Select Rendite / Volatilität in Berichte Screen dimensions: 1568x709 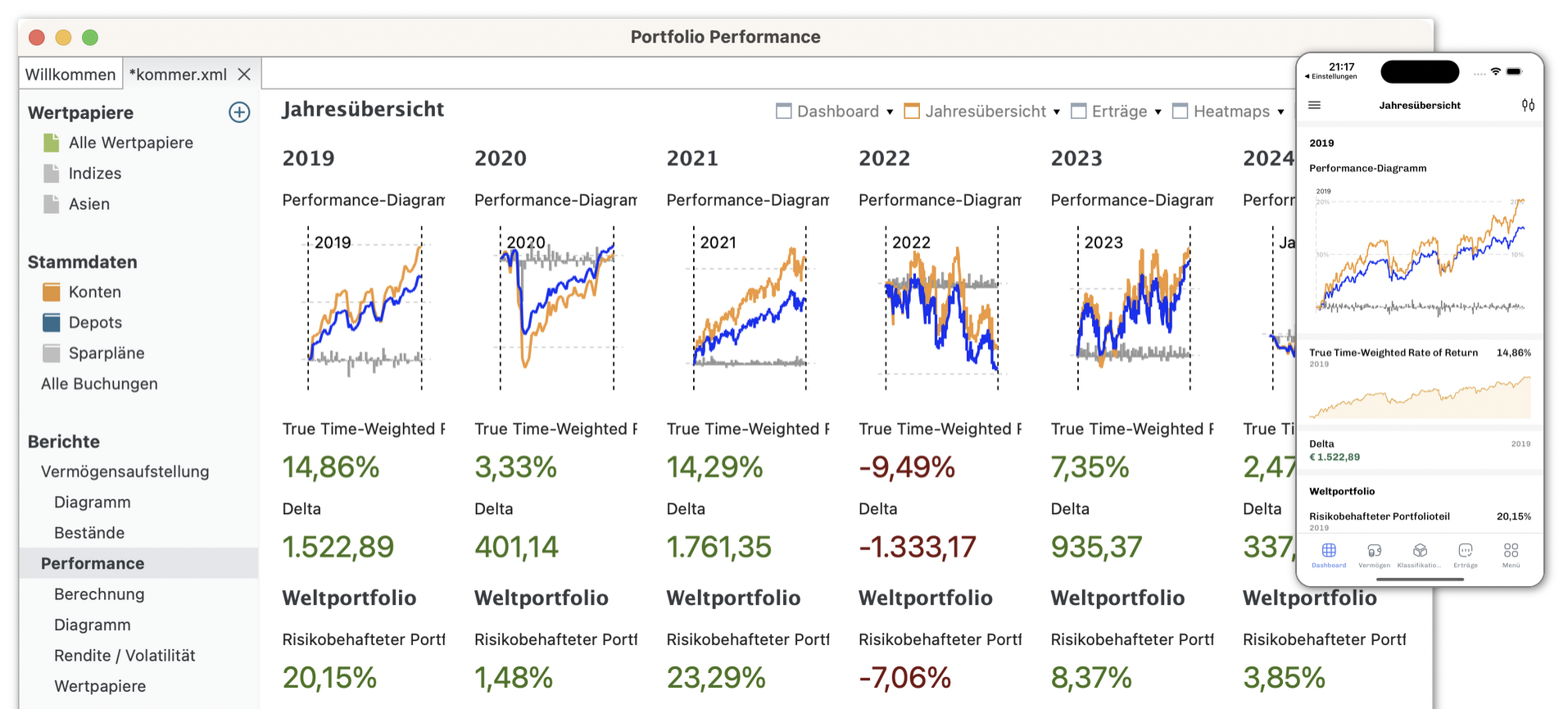click(x=125, y=656)
